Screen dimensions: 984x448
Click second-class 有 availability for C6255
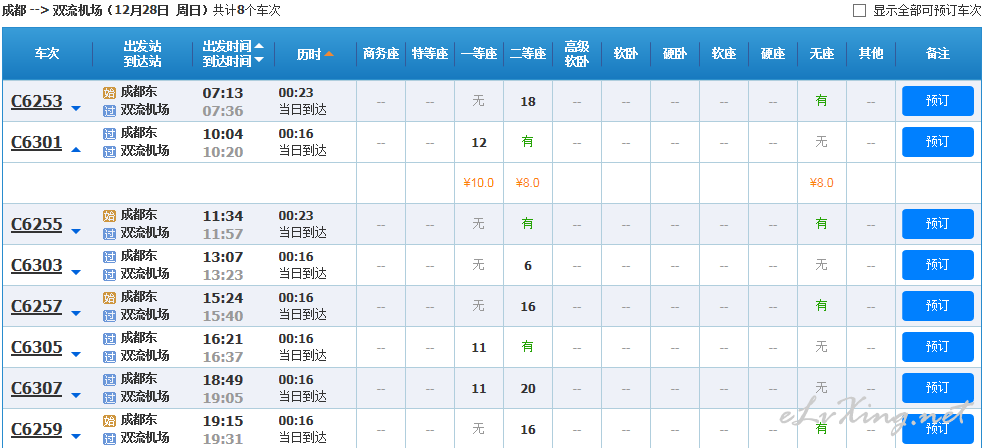point(528,223)
